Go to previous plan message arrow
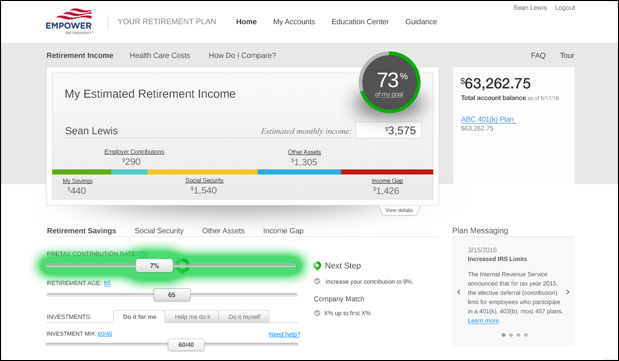The image size is (619, 361). (x=459, y=292)
